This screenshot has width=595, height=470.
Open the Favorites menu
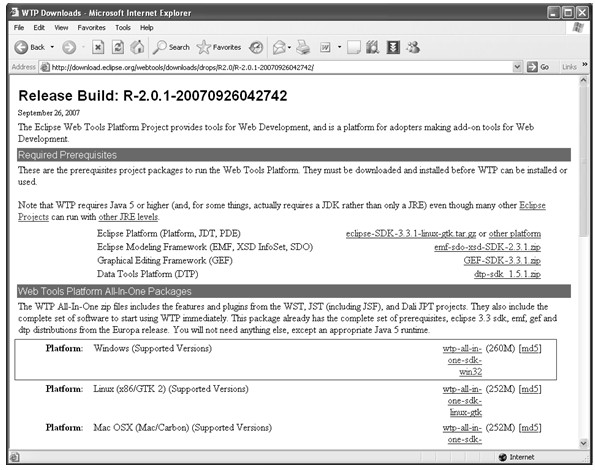tap(91, 28)
